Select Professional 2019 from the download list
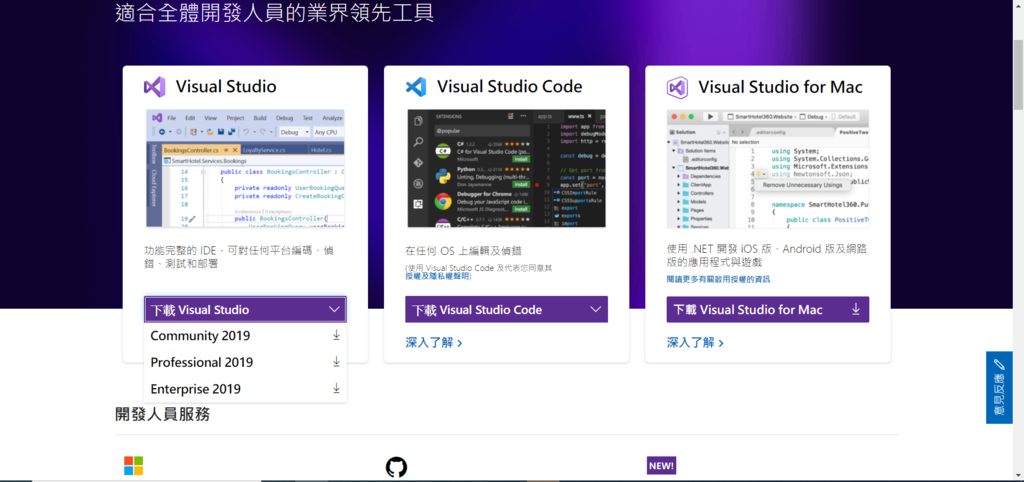This screenshot has height=482, width=1024. (246, 362)
